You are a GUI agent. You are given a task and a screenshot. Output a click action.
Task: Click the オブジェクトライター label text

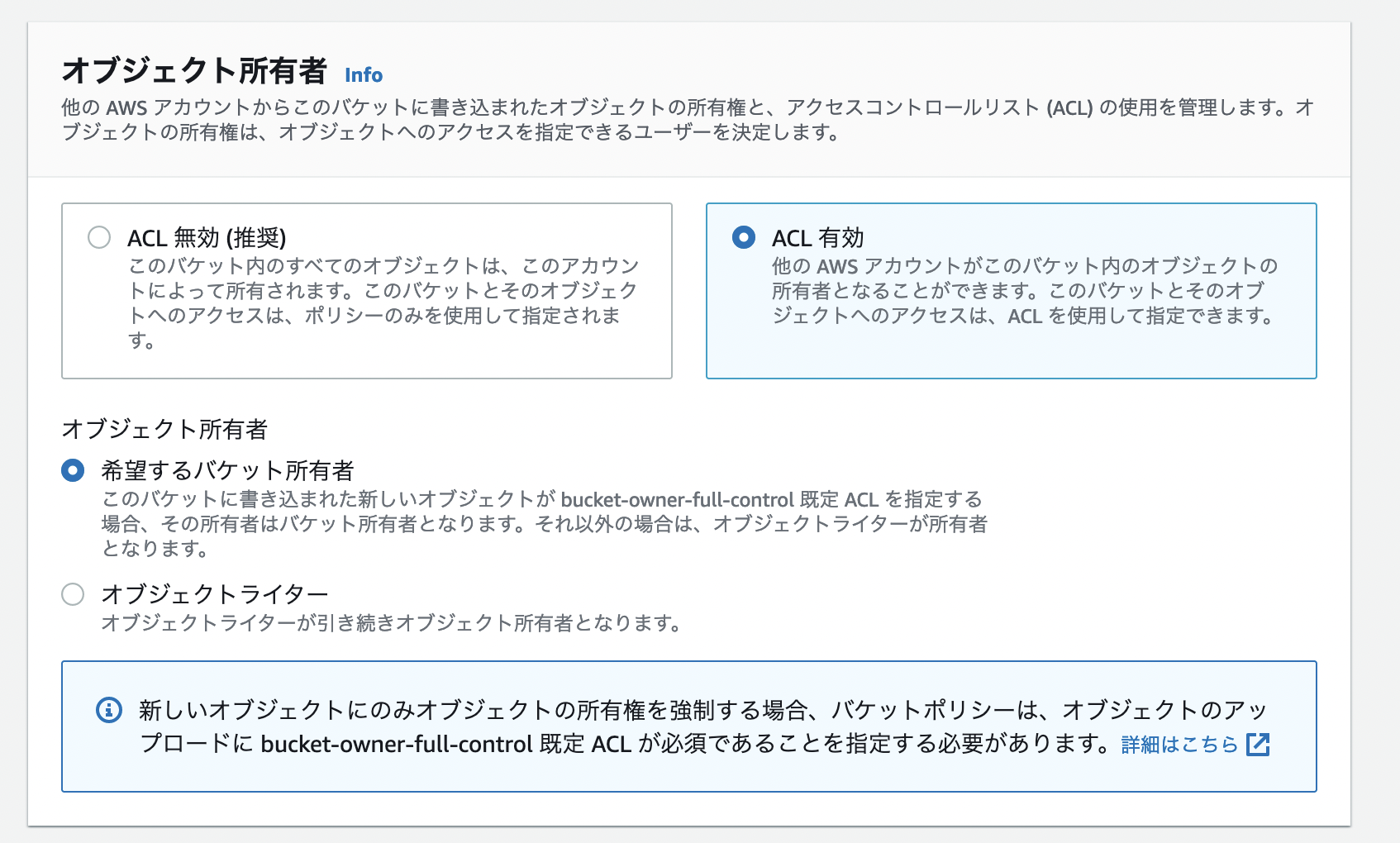[x=215, y=594]
